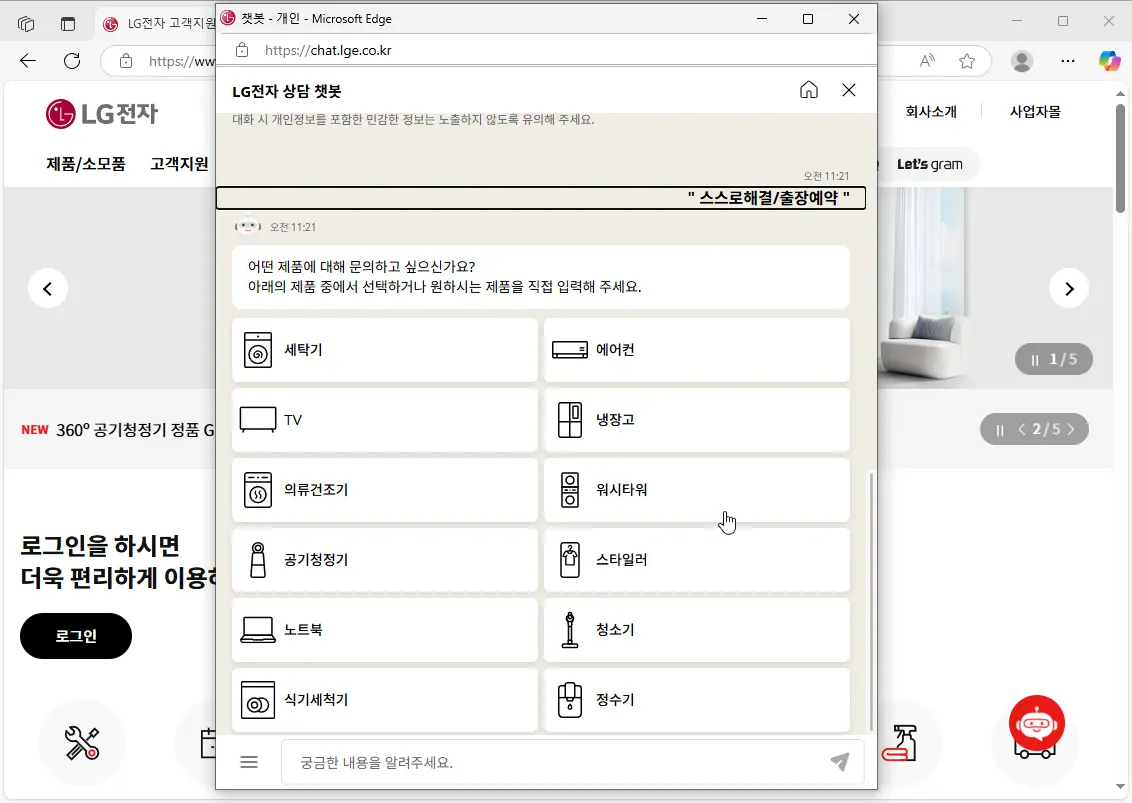Add page to favorites star icon
Image resolution: width=1132 pixels, height=803 pixels.
[967, 61]
